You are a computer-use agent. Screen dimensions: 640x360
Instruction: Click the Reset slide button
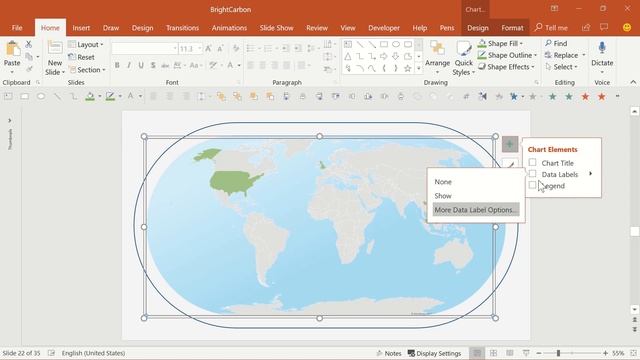click(81, 57)
